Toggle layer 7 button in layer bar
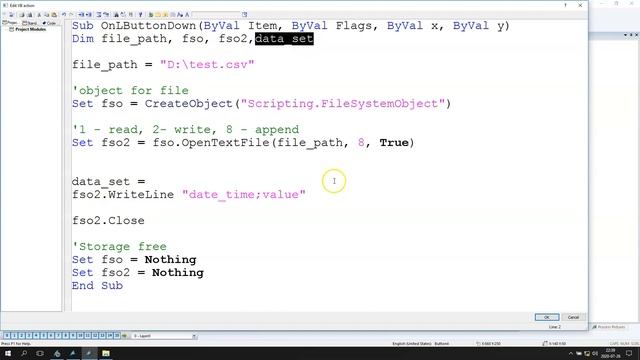 tap(58, 336)
